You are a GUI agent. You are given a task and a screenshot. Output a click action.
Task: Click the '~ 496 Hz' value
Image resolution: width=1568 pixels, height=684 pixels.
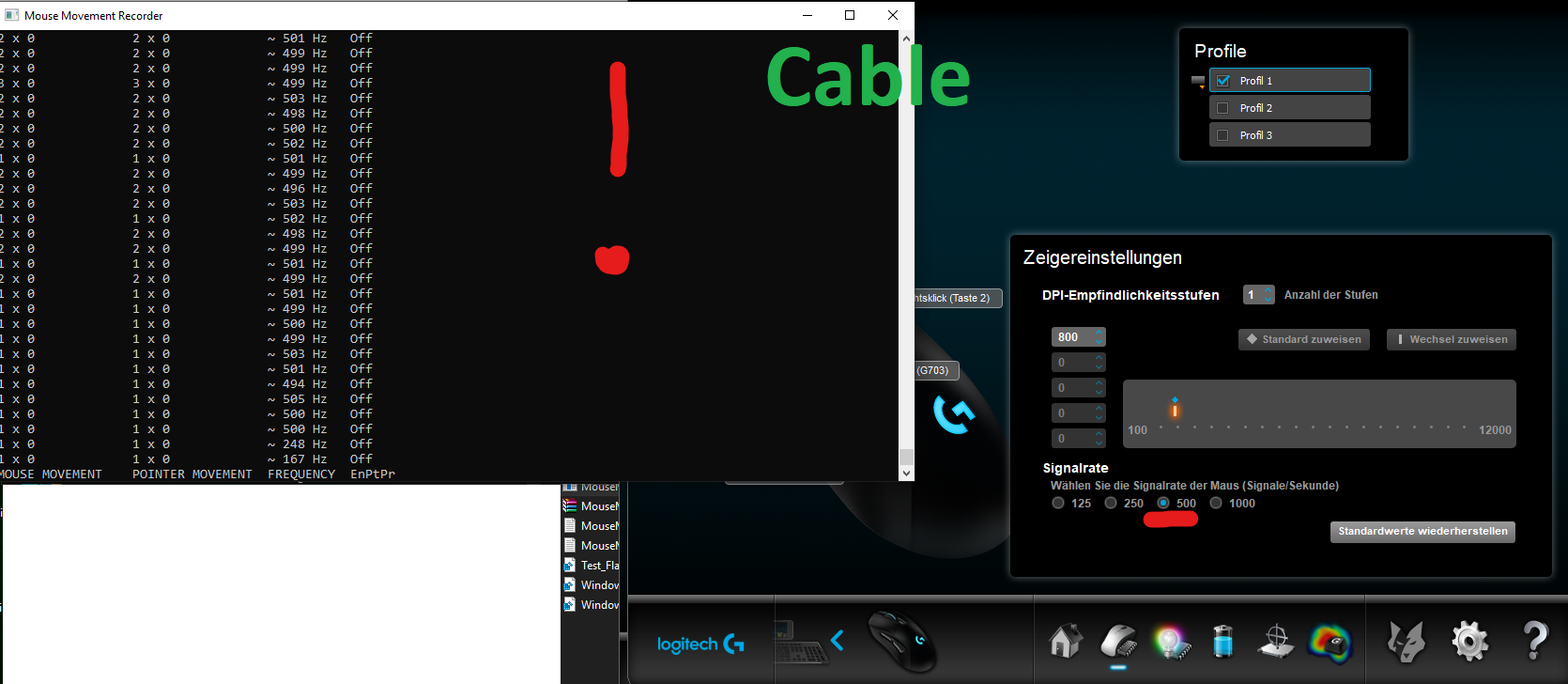(298, 189)
